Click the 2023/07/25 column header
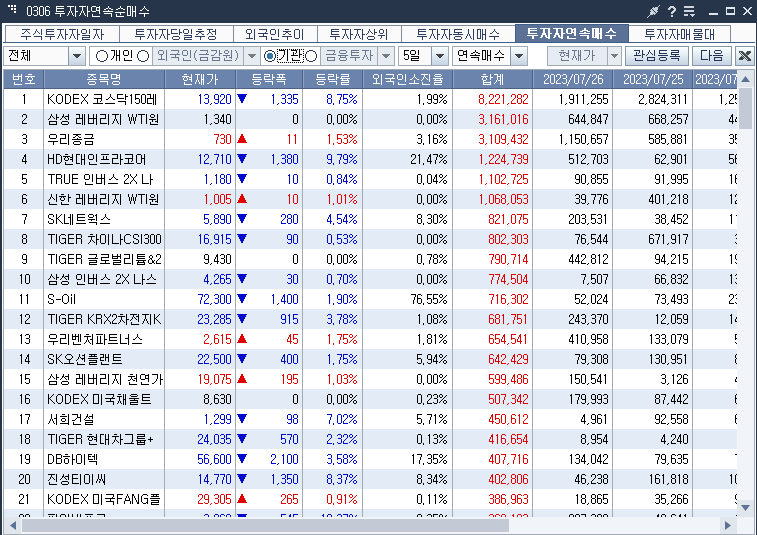The height and width of the screenshot is (535, 757). coord(653,79)
